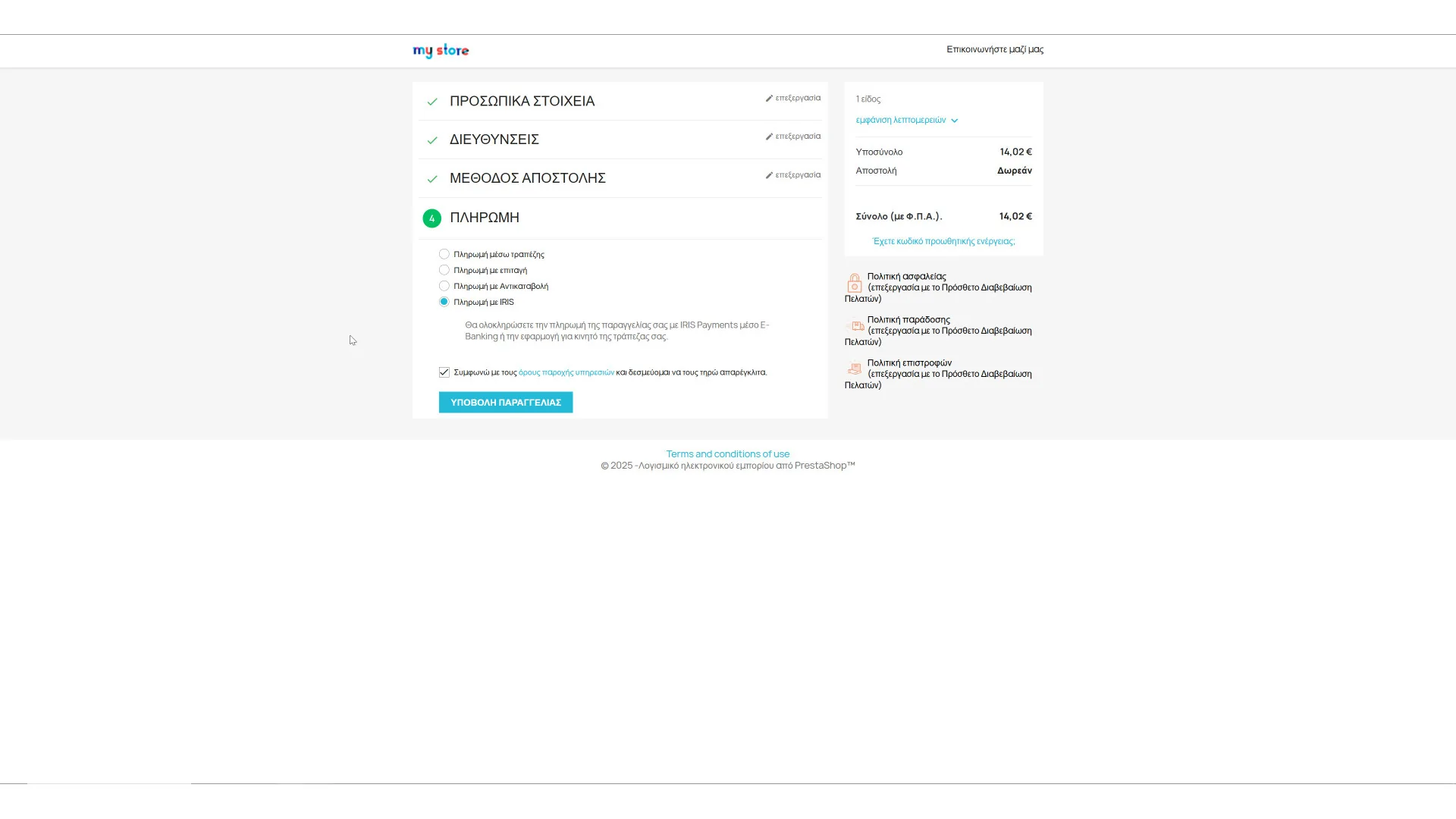Open ΔΙΕΥΘΥΝΣΕΙΣ checkout step

[x=494, y=140]
